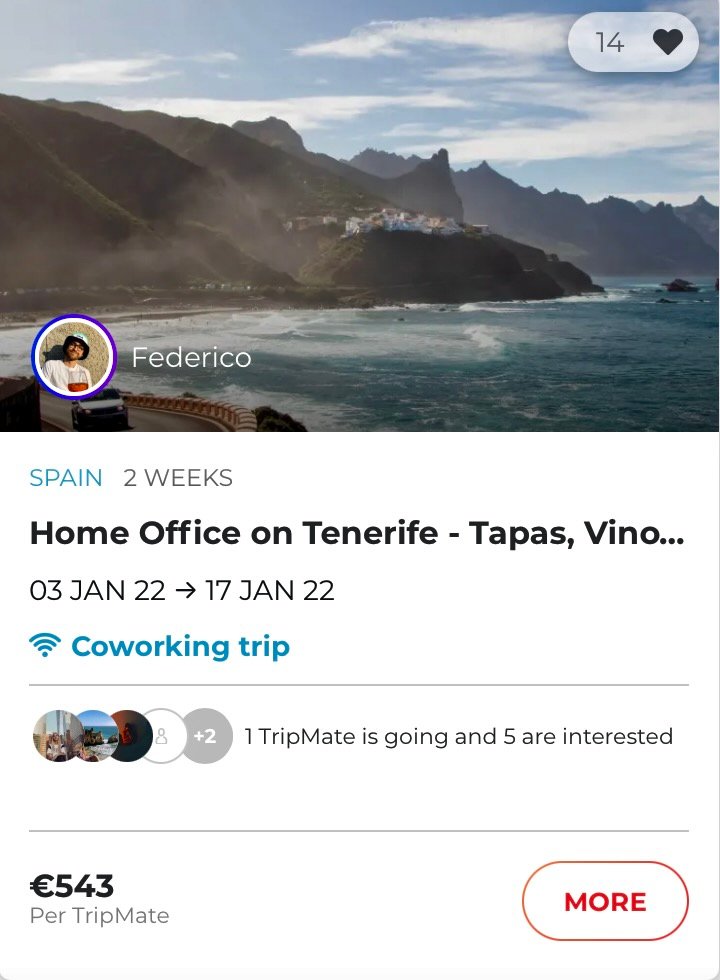Click the Per TripMate caption
The image size is (720, 980).
(99, 915)
